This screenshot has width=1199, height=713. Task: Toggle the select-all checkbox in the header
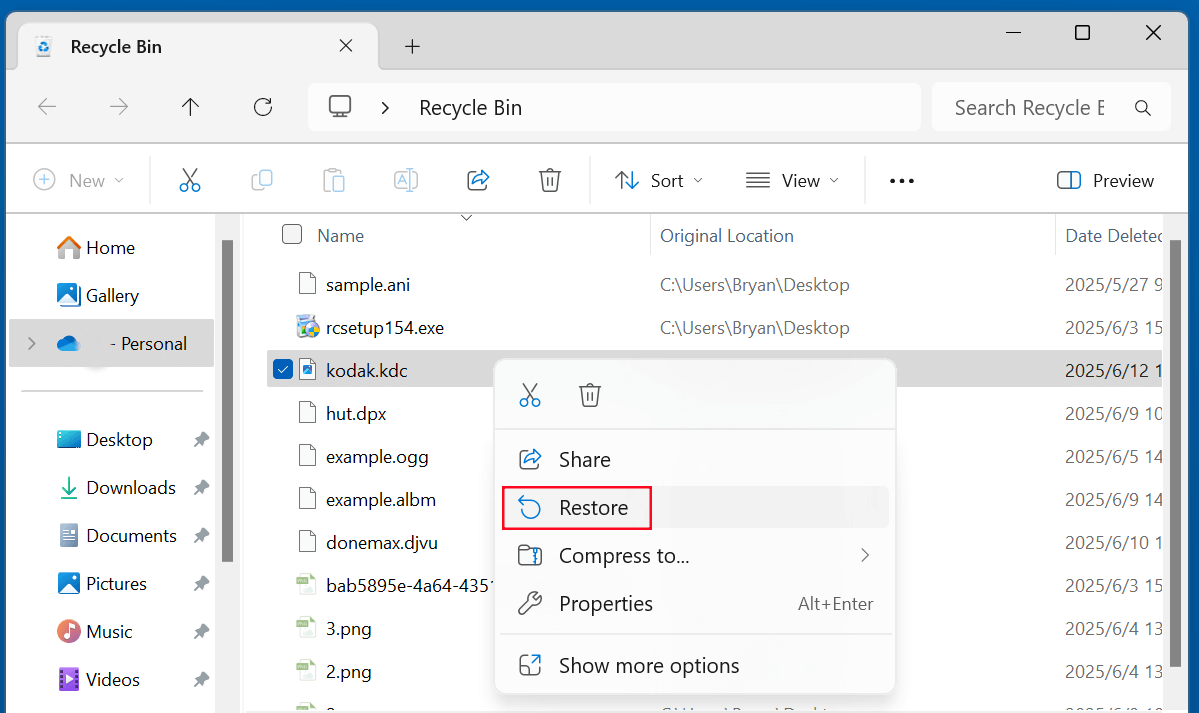[x=291, y=234]
